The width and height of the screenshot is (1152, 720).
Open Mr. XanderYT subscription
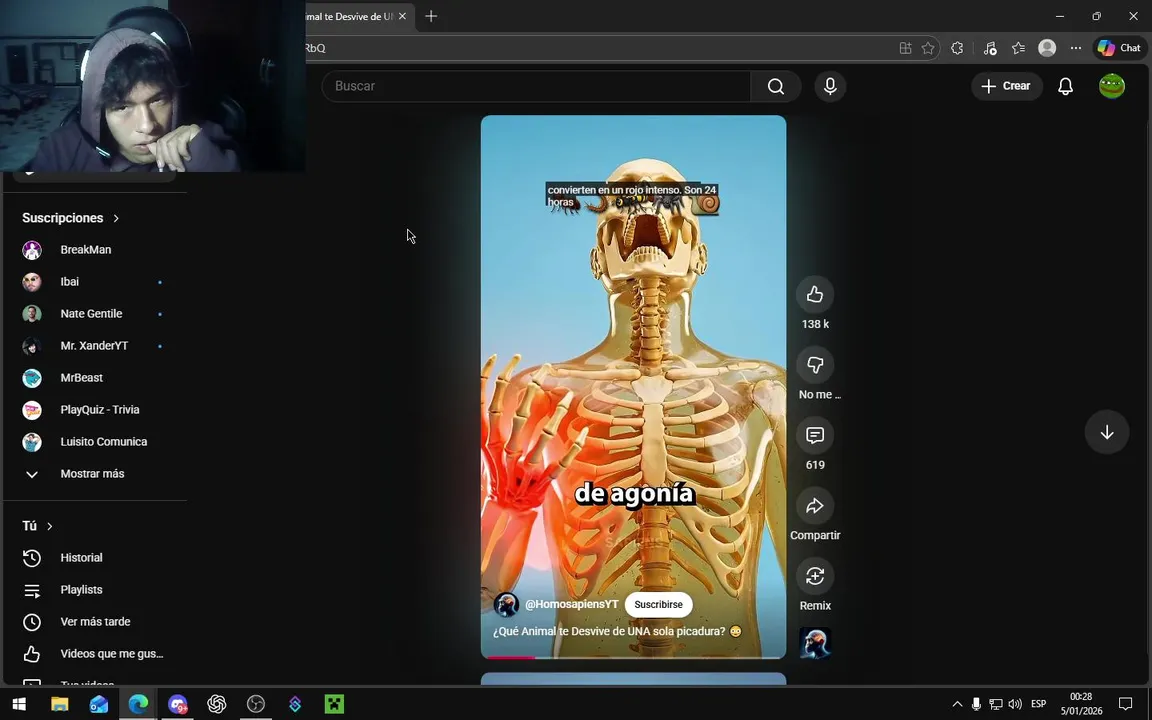pyautogui.click(x=94, y=345)
